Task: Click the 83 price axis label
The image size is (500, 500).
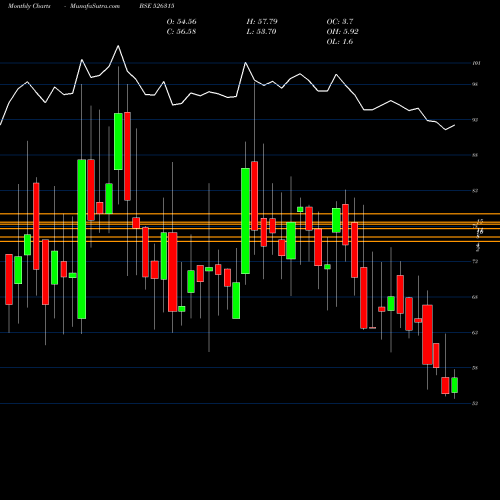Action: click(x=475, y=191)
